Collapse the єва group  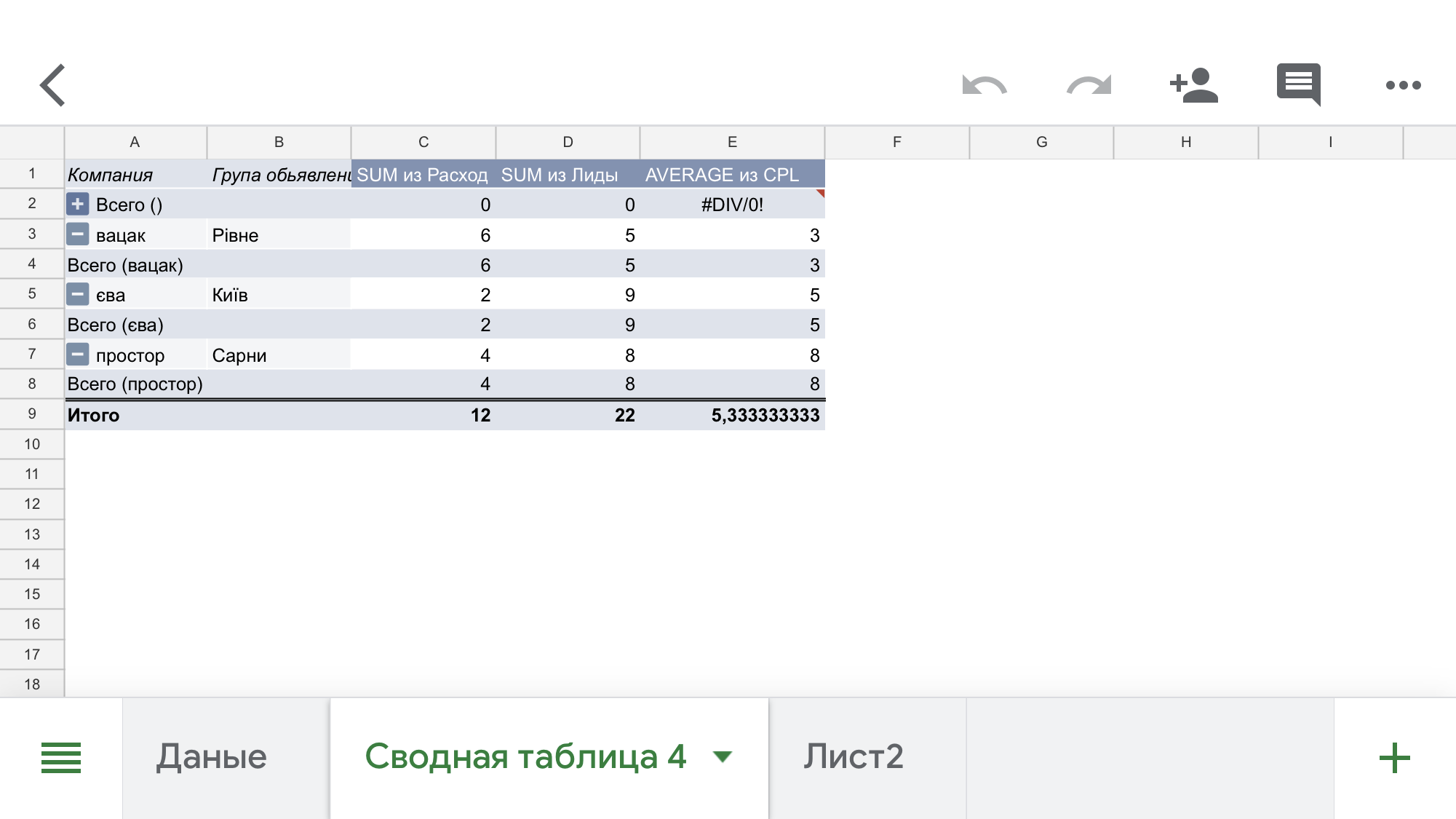[78, 294]
